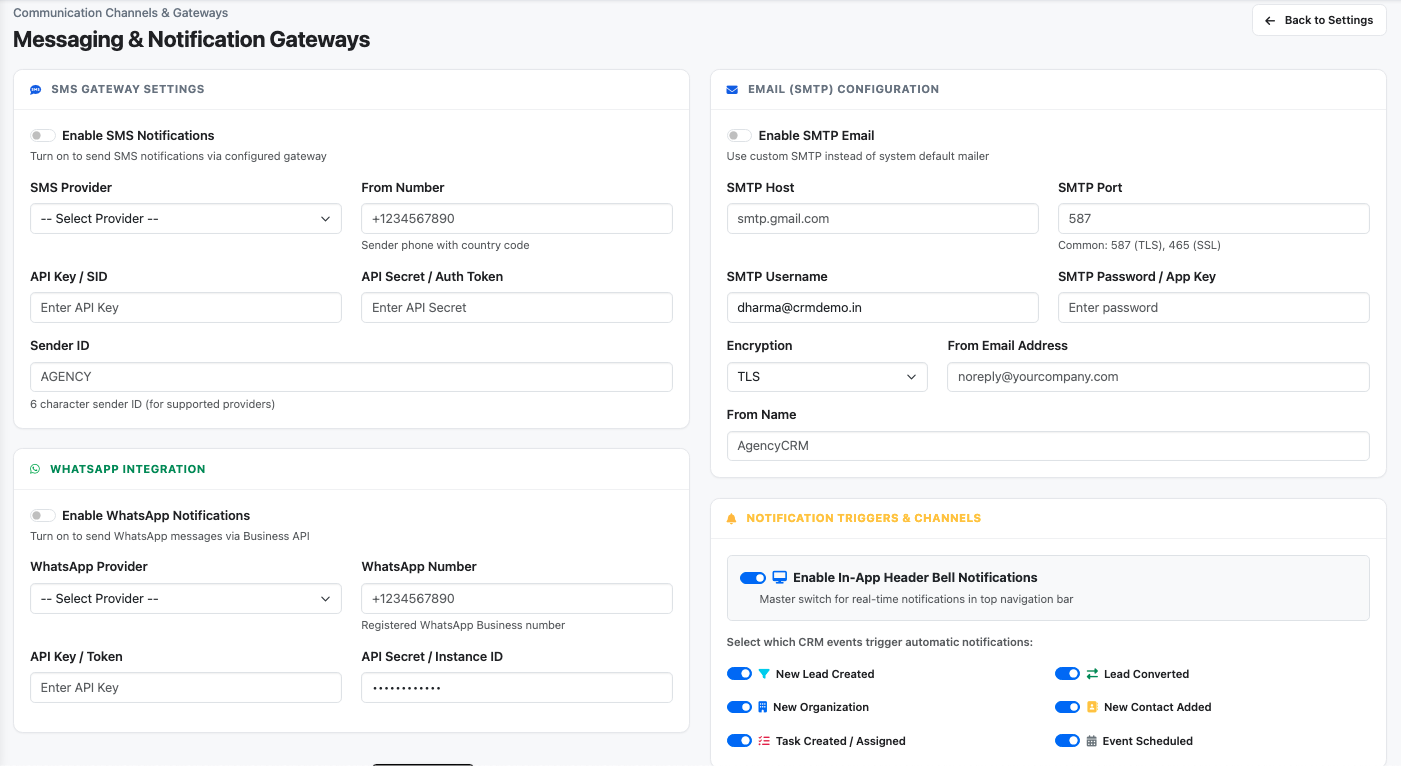Turn off New Lead Created trigger
Viewport: 1401px width, 766px height.
point(739,674)
